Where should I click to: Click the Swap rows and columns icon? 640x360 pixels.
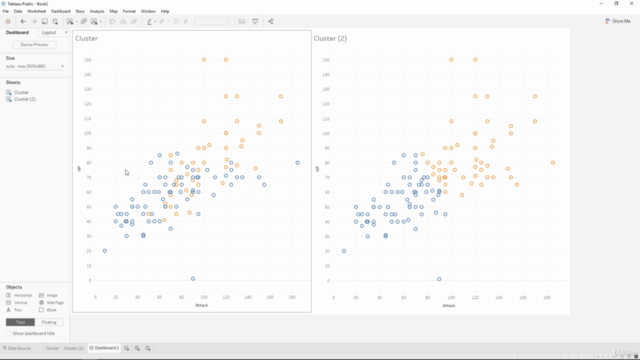coord(112,21)
